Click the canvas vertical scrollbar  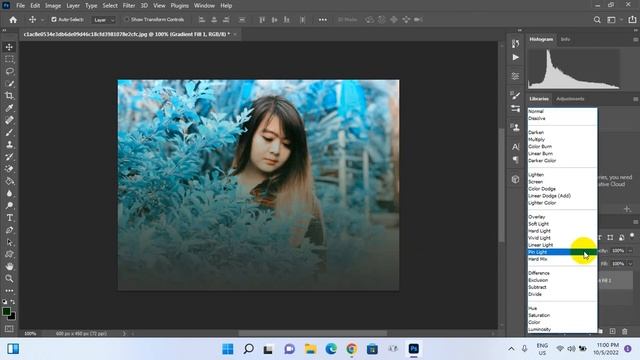pyautogui.click(x=501, y=186)
